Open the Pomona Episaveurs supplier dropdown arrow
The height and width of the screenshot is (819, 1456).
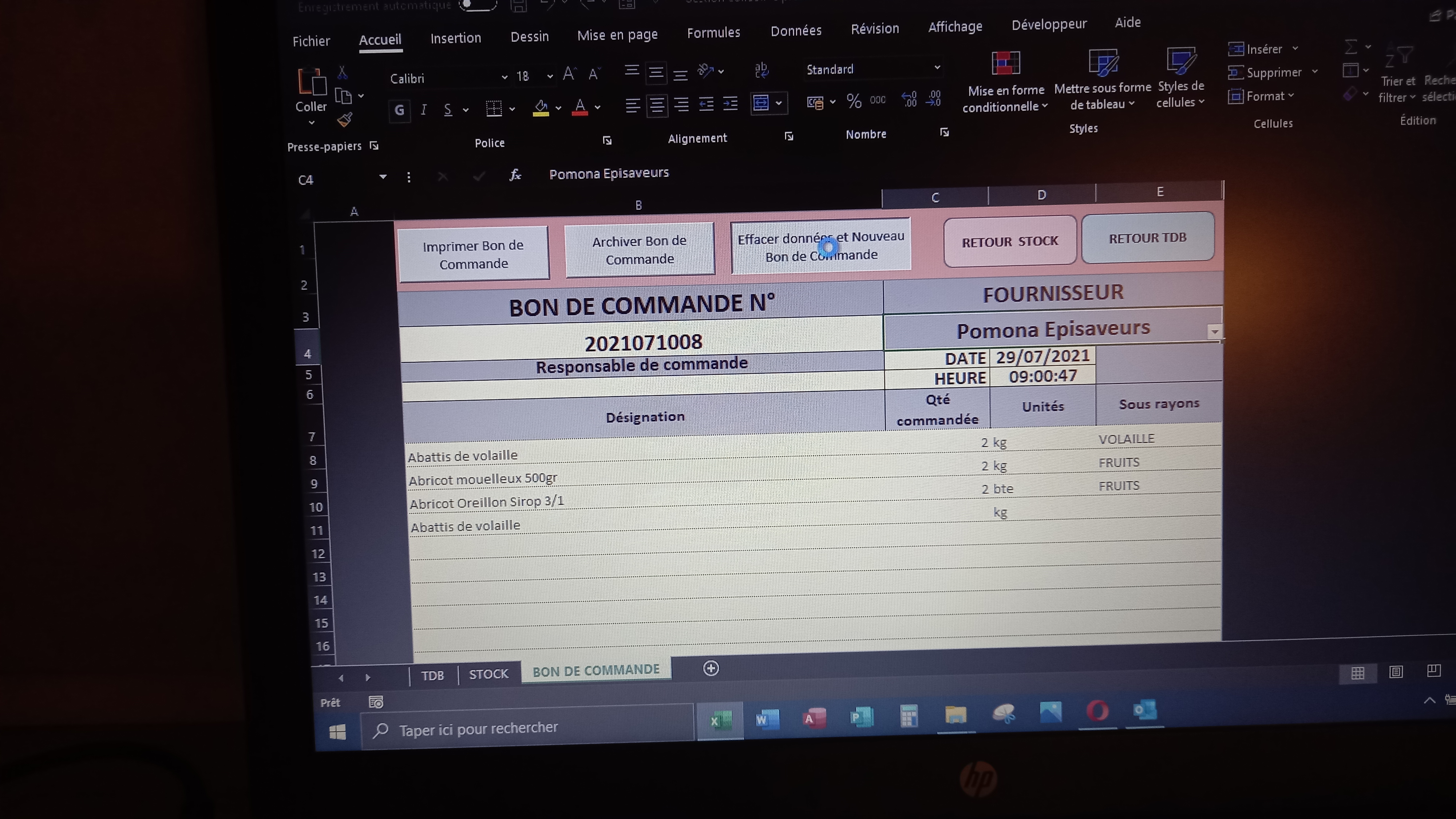[1214, 332]
